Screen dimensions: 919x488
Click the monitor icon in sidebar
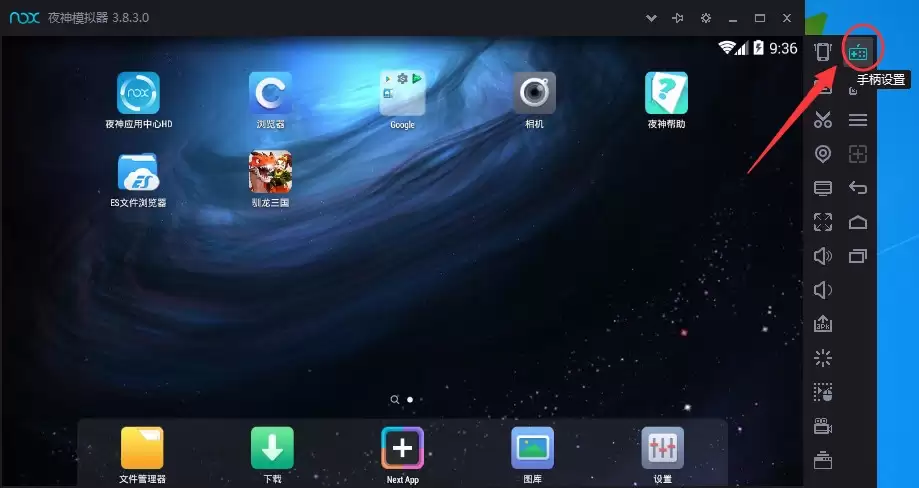point(823,188)
